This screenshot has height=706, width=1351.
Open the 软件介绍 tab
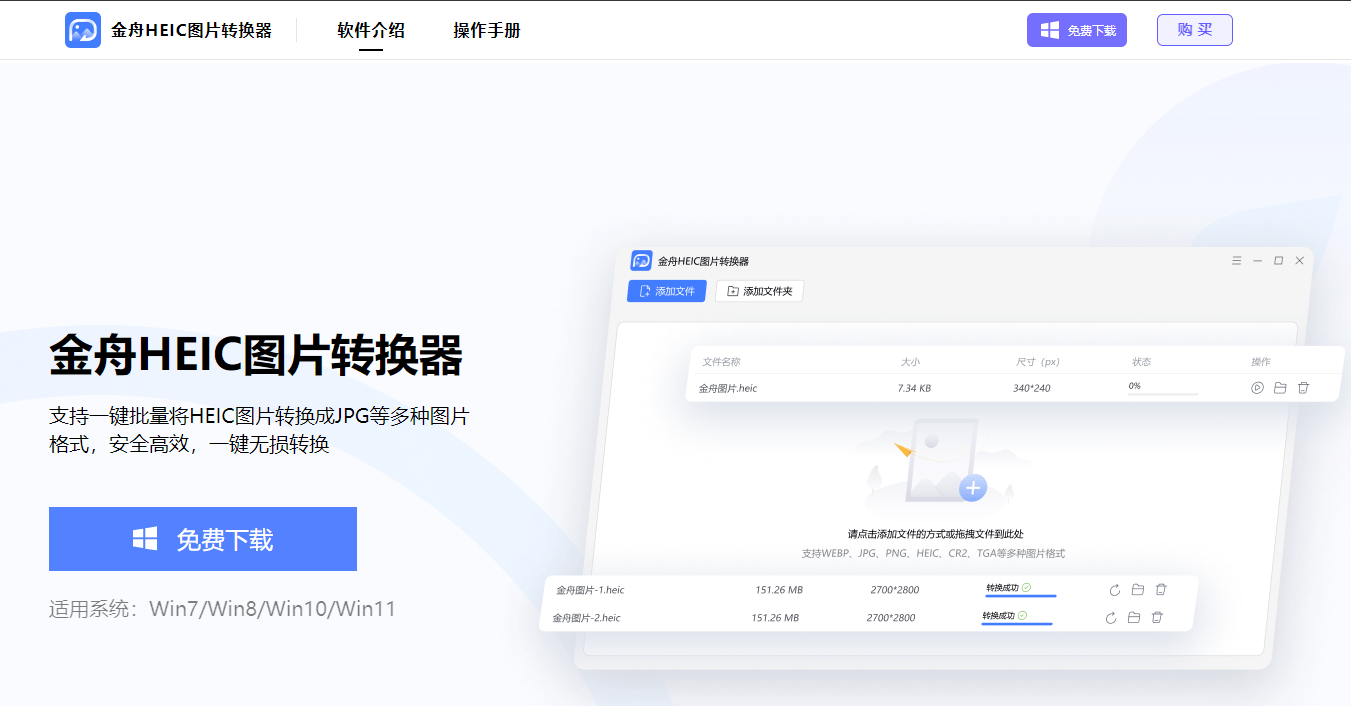[371, 30]
